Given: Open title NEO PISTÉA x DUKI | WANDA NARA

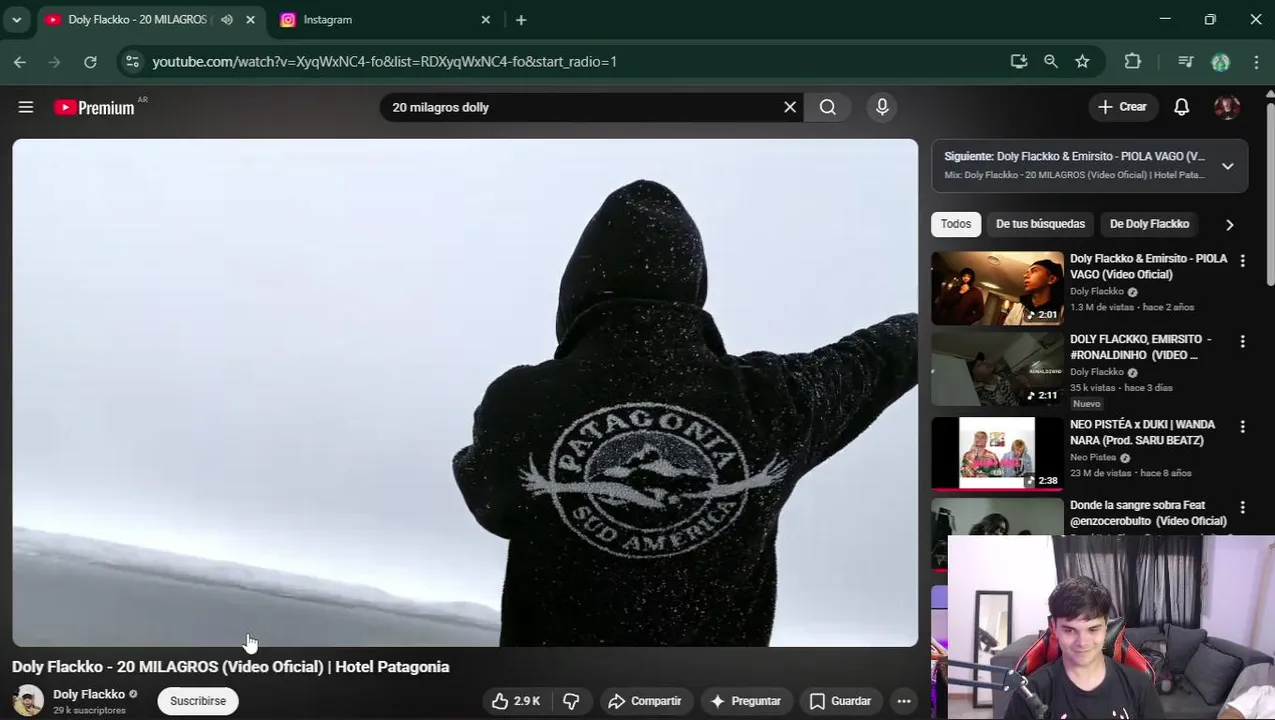Looking at the screenshot, I should point(1142,432).
